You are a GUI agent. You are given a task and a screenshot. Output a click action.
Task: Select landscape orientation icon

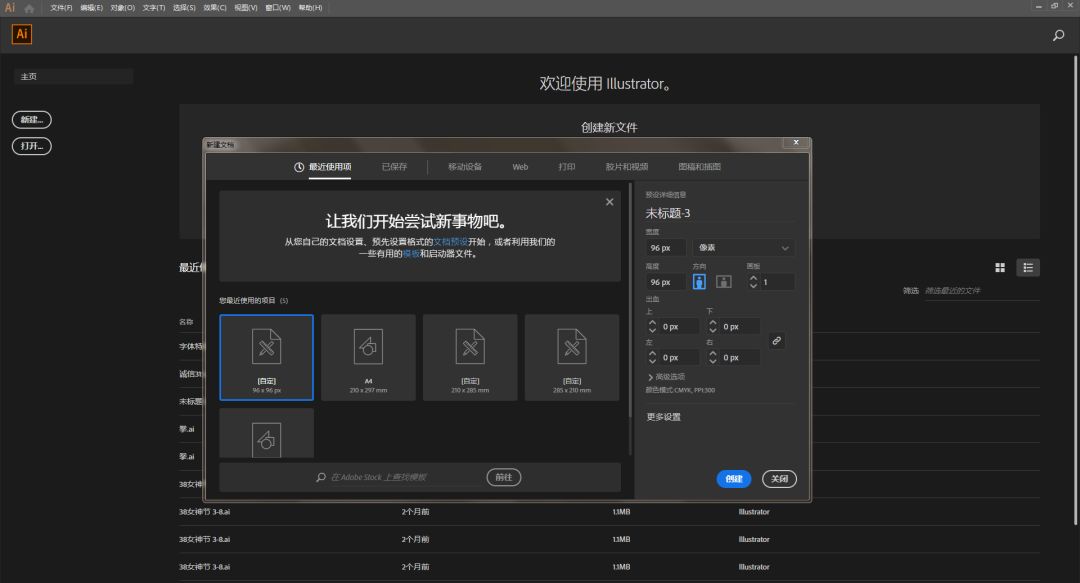pyautogui.click(x=723, y=281)
